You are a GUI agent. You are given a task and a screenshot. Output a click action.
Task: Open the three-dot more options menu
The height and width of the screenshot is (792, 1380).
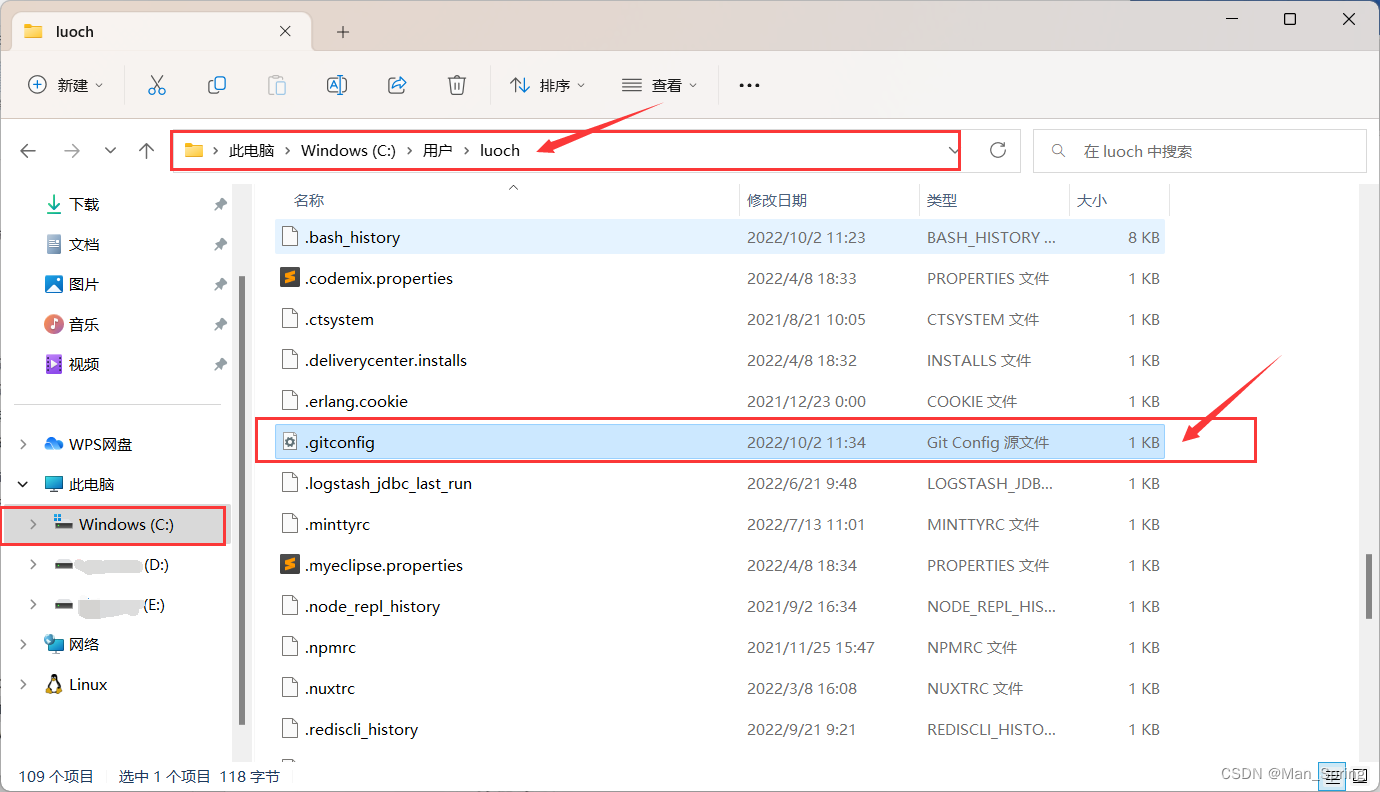(x=749, y=85)
